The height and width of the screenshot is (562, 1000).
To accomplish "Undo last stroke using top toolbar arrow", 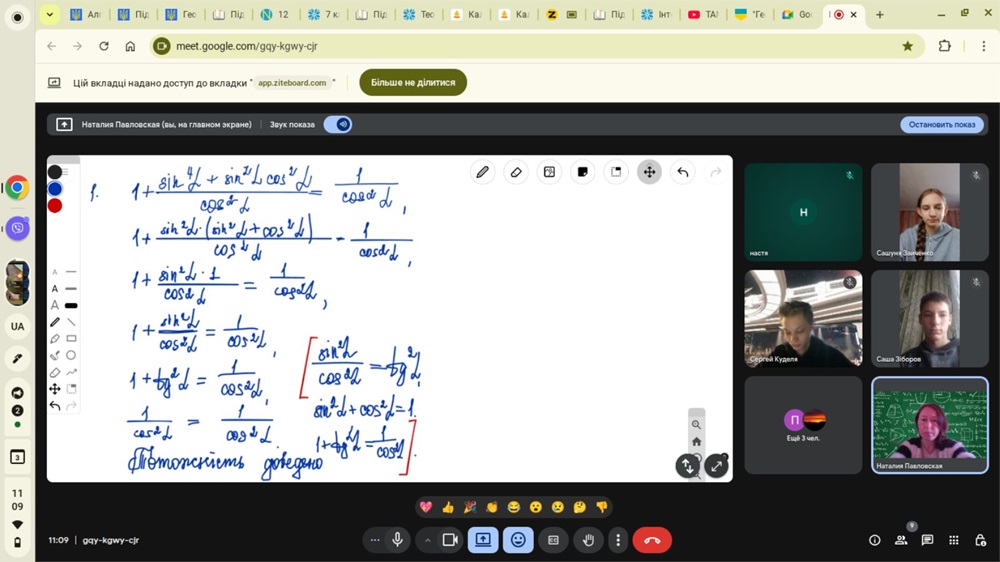I will [x=683, y=172].
